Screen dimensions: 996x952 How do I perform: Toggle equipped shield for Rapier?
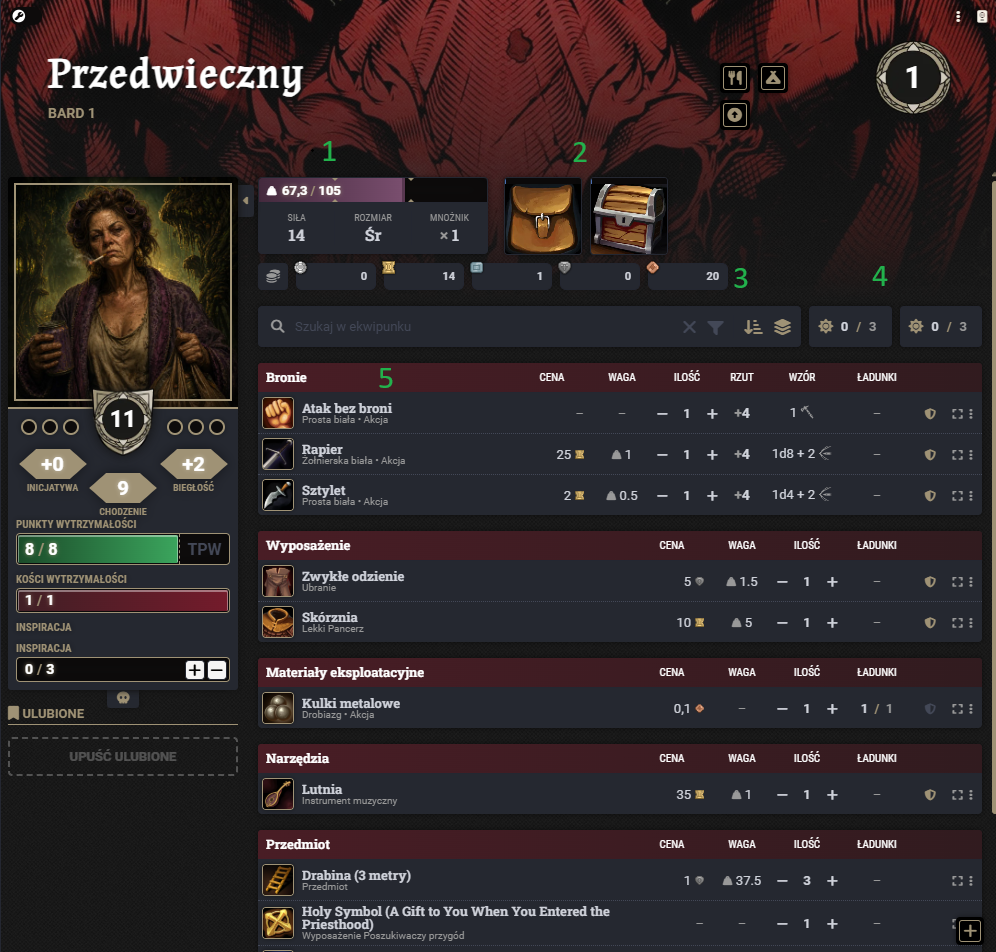[x=930, y=455]
